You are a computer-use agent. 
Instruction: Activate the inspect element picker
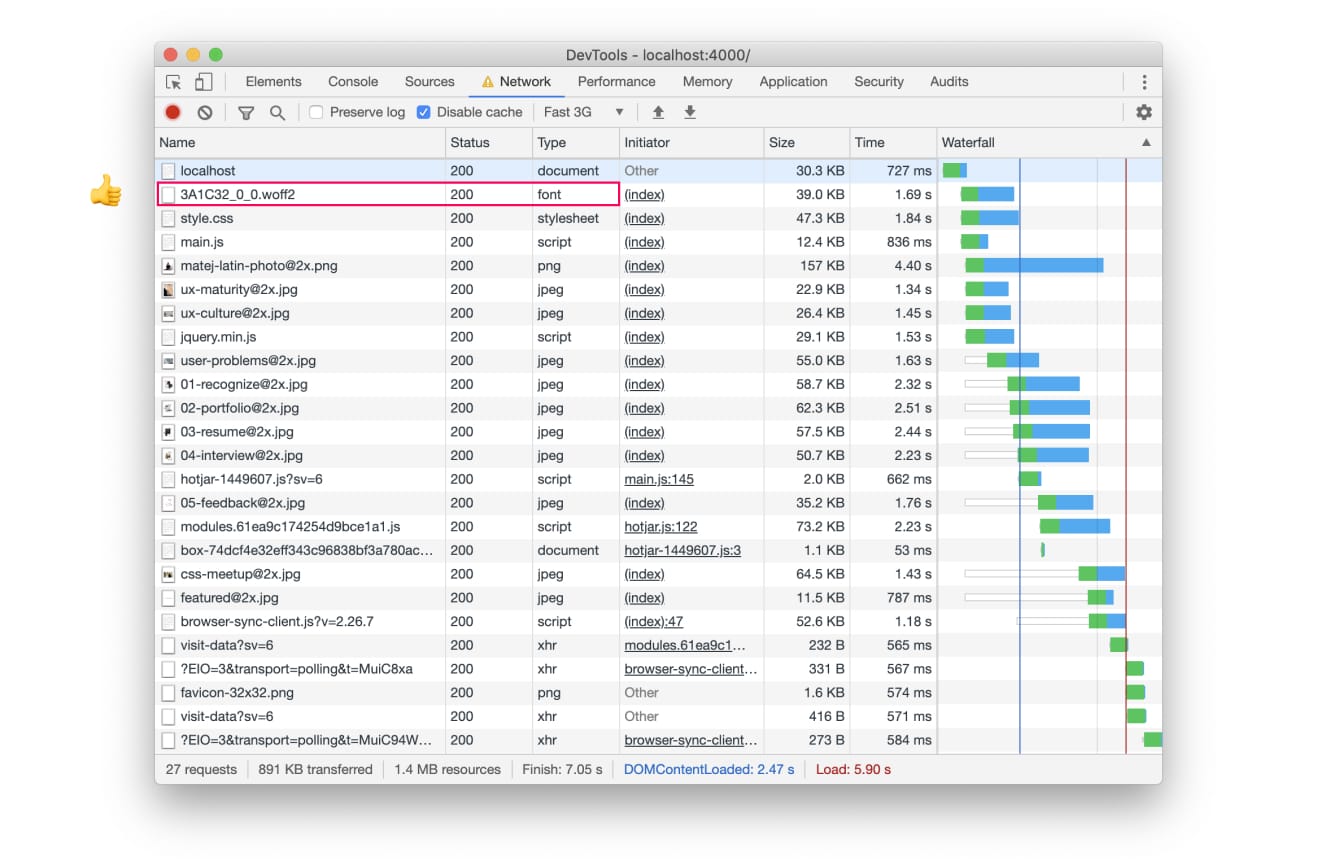[173, 81]
